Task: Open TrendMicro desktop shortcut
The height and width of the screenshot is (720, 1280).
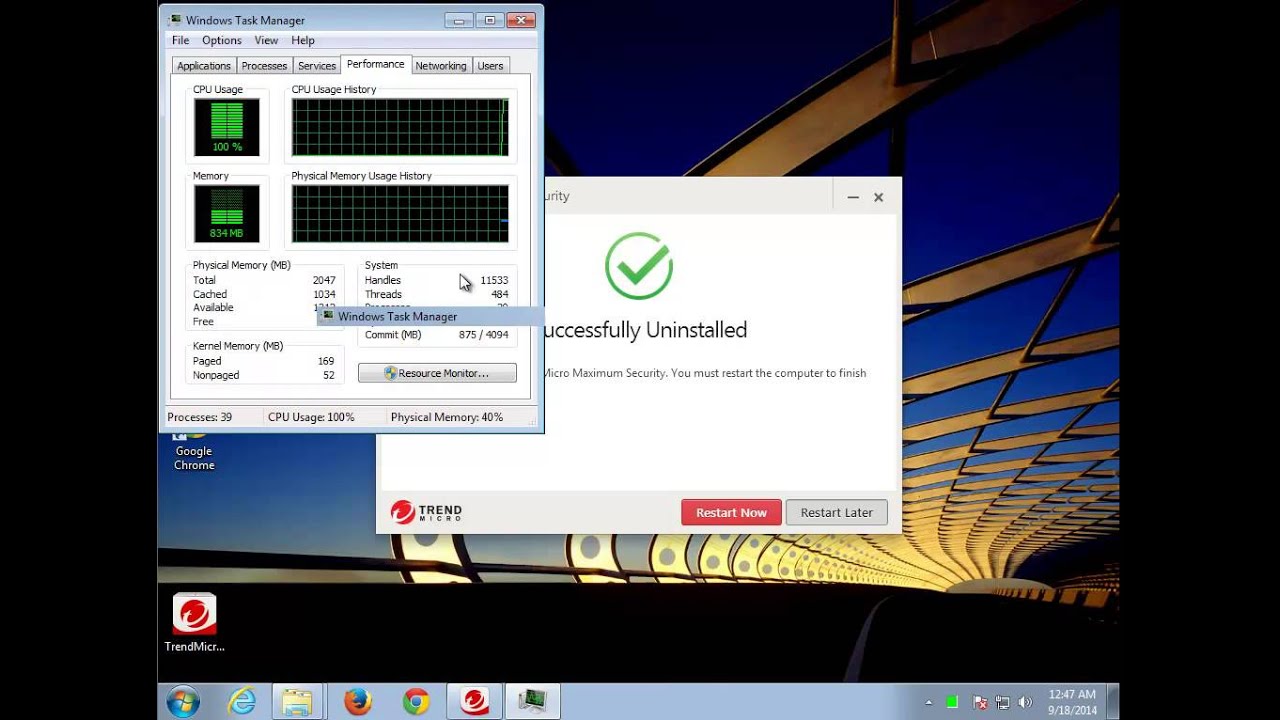Action: click(194, 623)
